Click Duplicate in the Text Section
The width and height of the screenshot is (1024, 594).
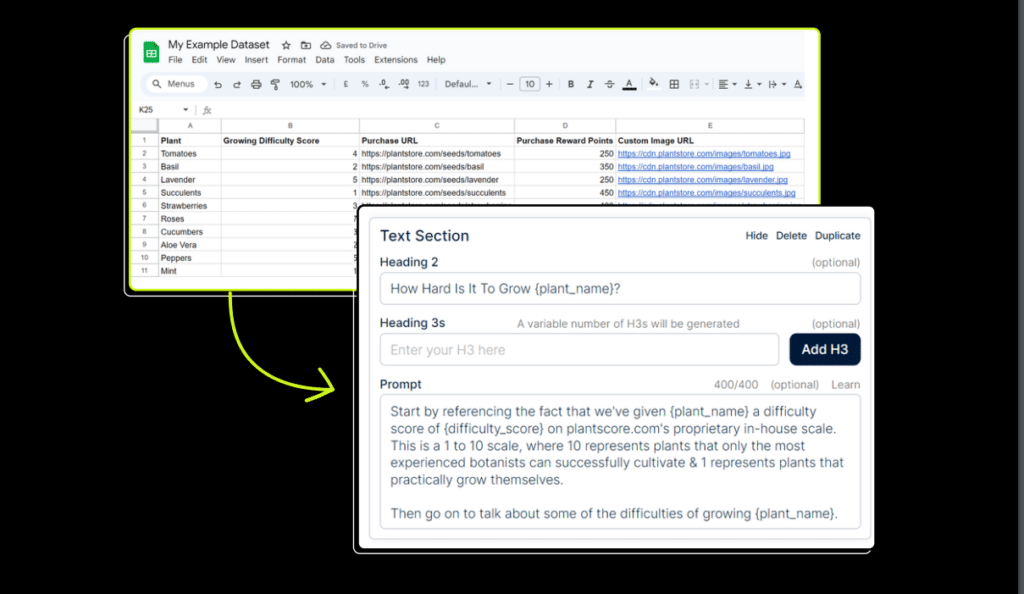pyautogui.click(x=837, y=236)
